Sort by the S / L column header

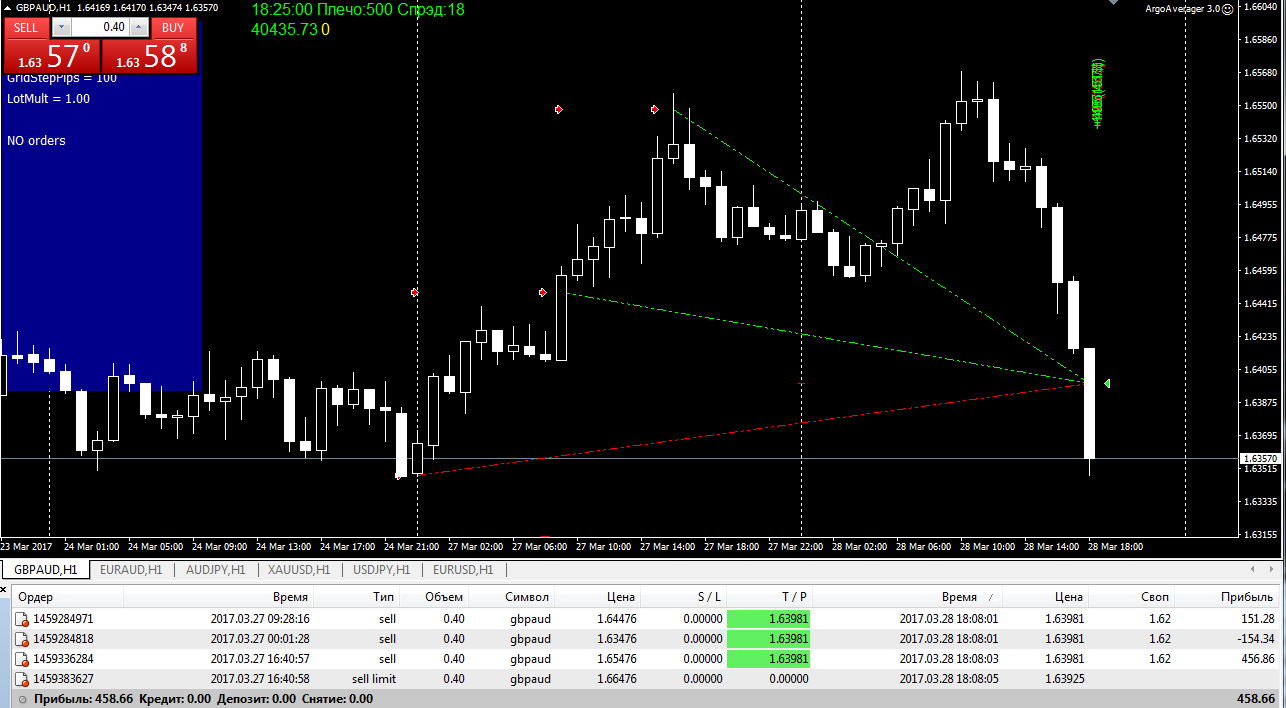(x=683, y=597)
